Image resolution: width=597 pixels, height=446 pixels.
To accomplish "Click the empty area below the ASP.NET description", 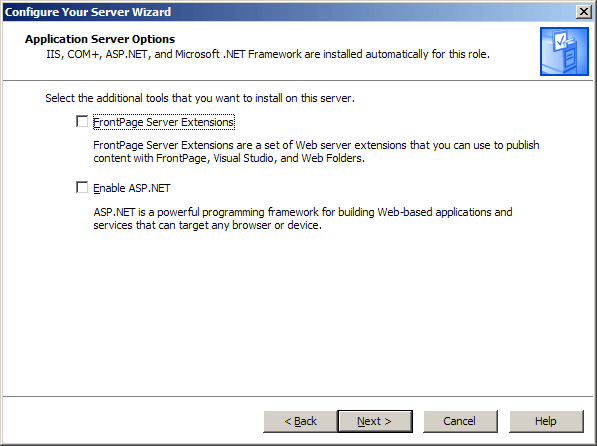I will pyautogui.click(x=298, y=312).
